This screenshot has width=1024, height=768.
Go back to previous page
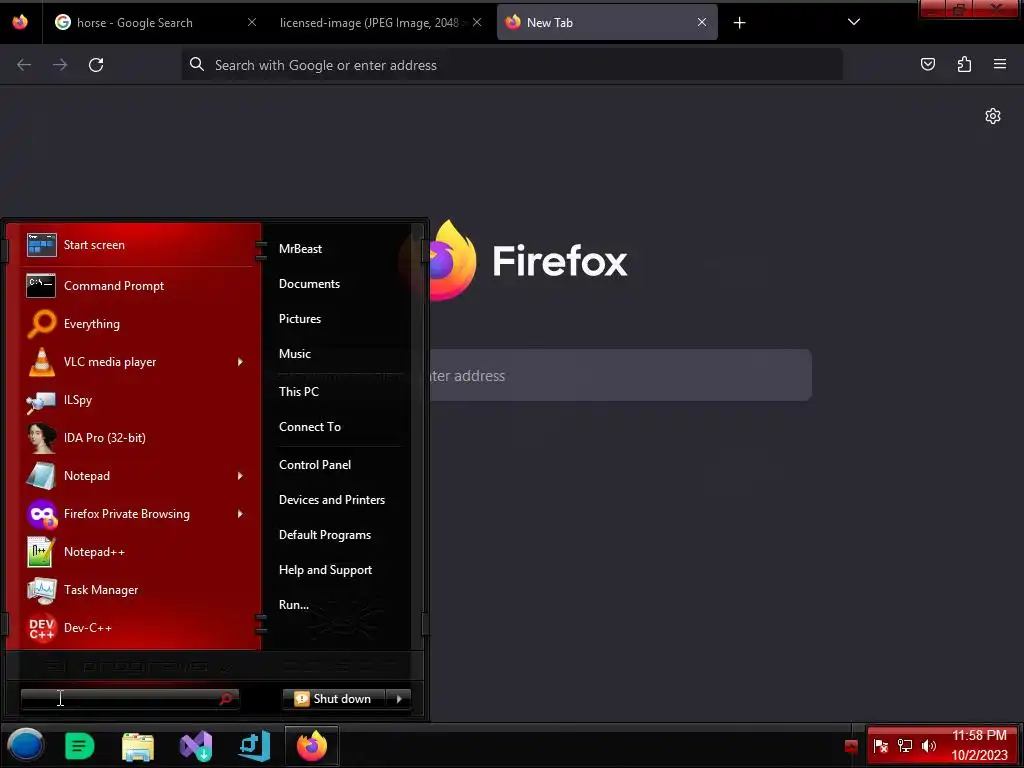point(24,65)
